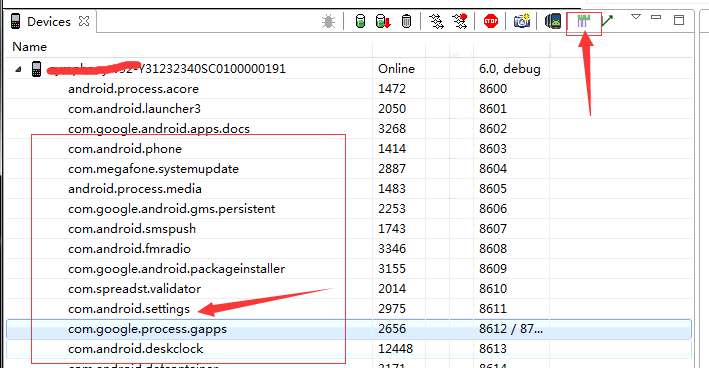Open the Devices view menu triangle
This screenshot has width=709, height=368.
[636, 17]
